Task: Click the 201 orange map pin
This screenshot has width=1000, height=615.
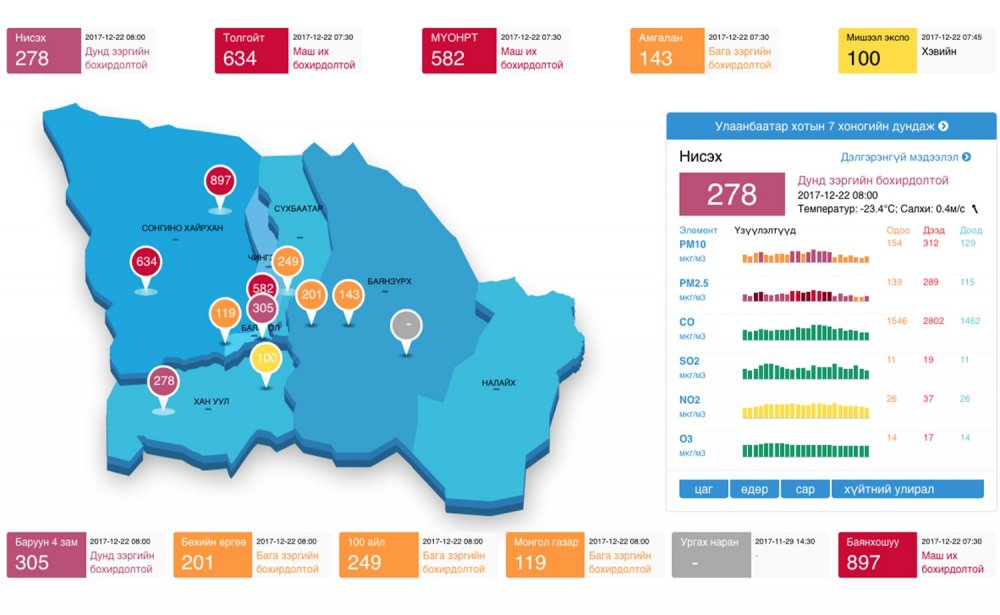Action: point(312,295)
